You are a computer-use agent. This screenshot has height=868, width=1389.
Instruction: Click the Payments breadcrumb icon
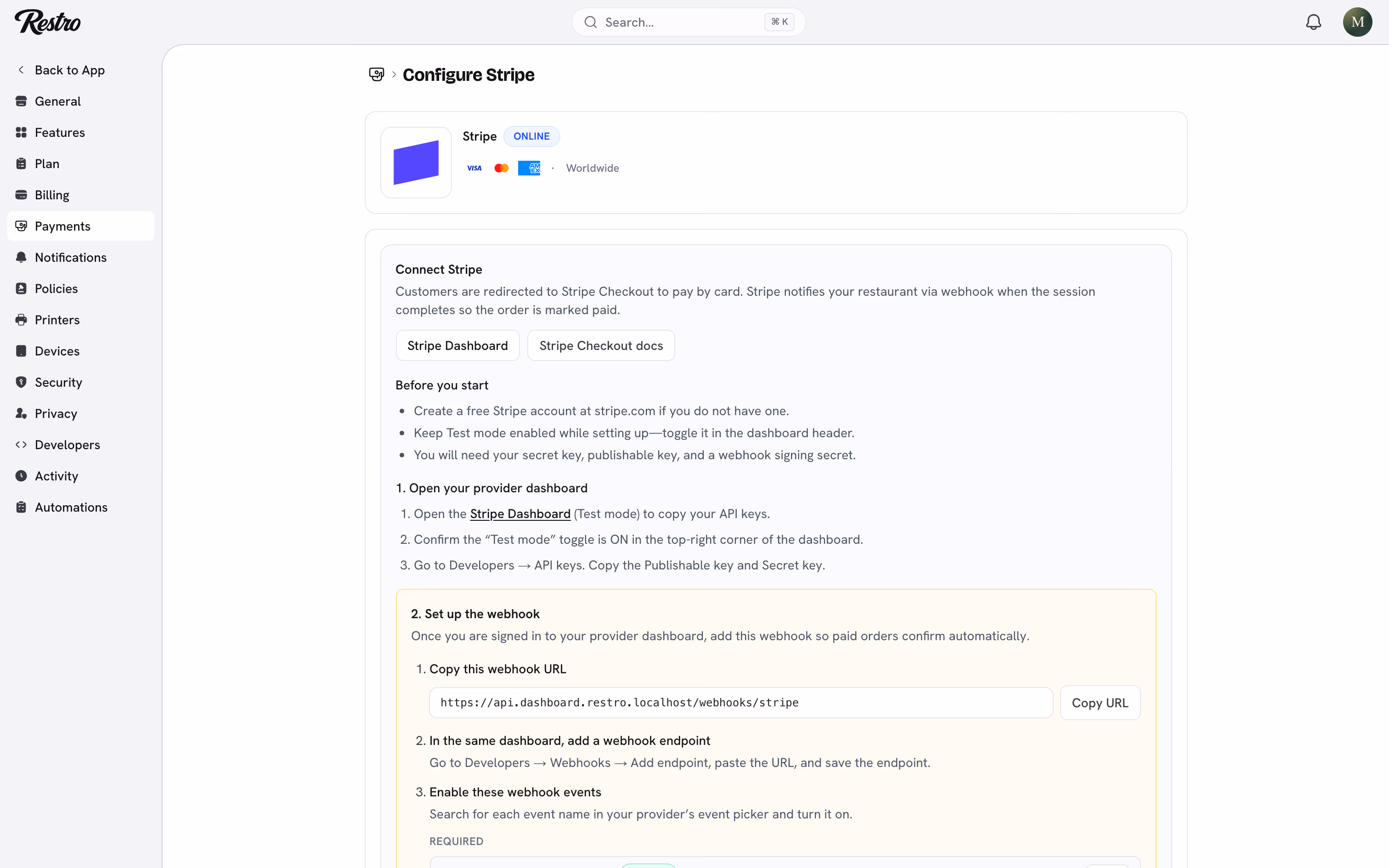pyautogui.click(x=377, y=74)
